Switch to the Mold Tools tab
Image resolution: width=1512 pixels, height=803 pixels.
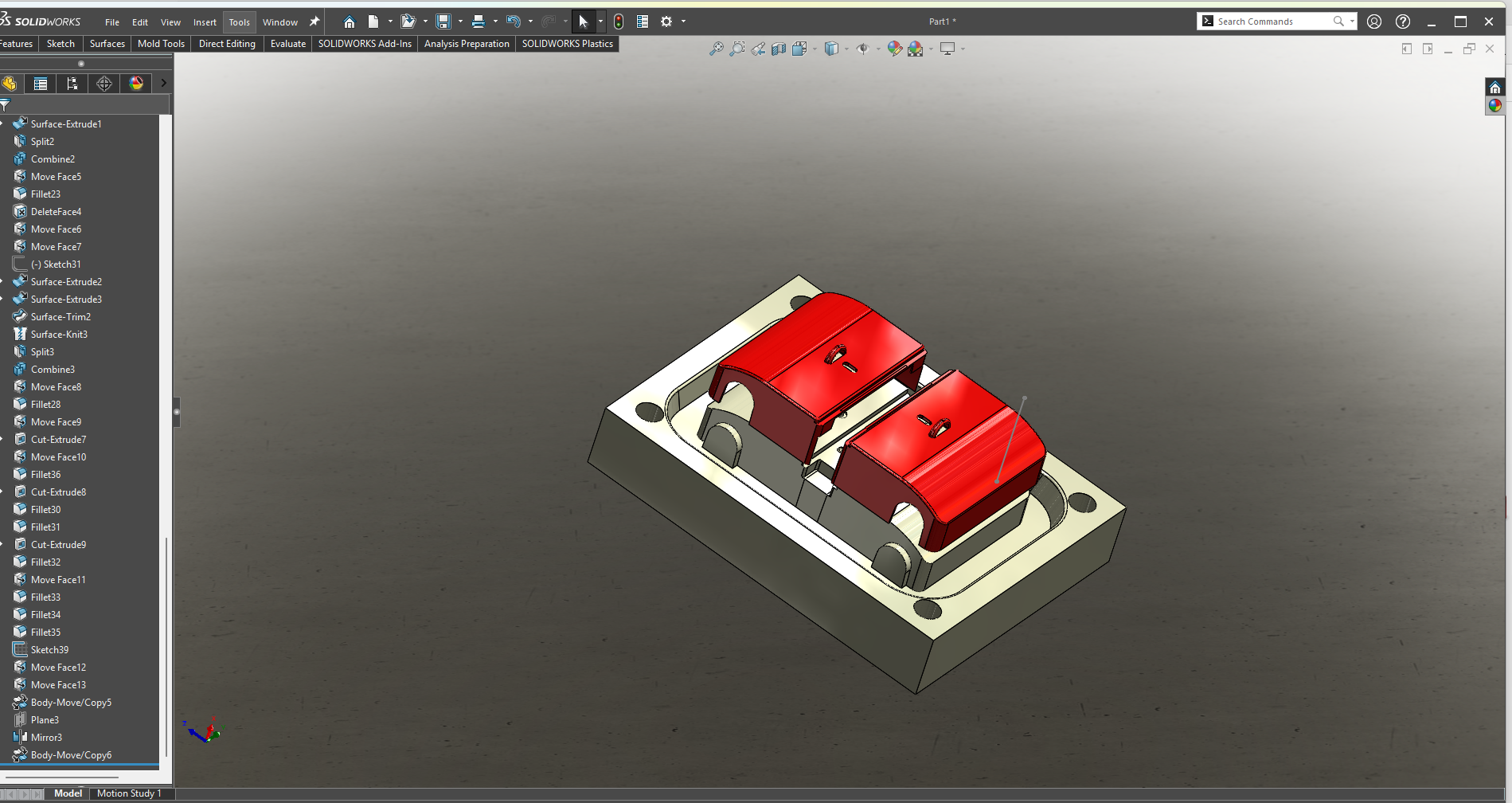click(161, 44)
